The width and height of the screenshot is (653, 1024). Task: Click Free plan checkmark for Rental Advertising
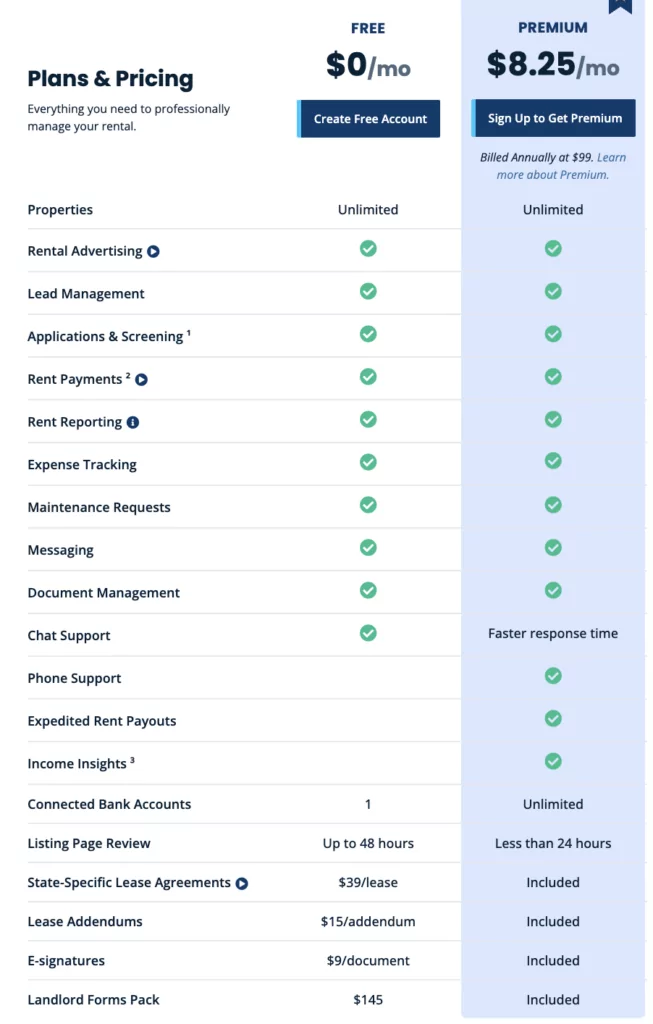(368, 249)
